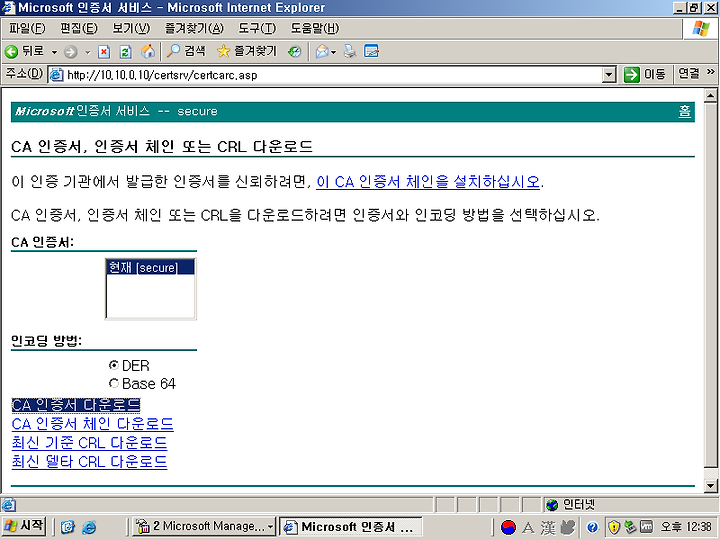The height and width of the screenshot is (540, 720).
Task: Expand the Mail icon dropdown arrow
Action: [334, 52]
